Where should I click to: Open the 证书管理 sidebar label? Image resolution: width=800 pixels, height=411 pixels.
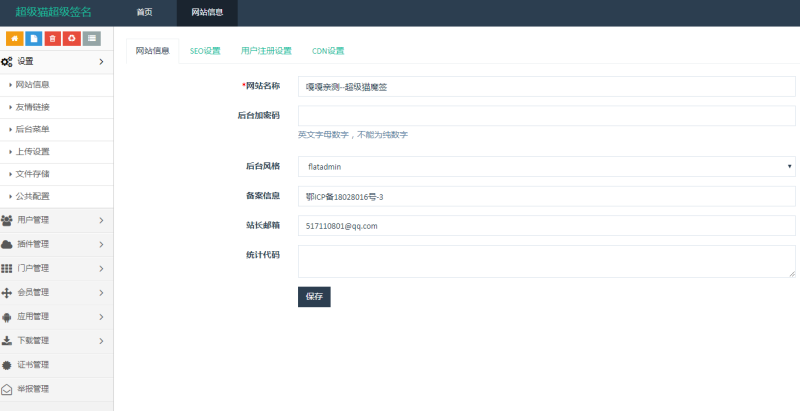pyautogui.click(x=33, y=365)
